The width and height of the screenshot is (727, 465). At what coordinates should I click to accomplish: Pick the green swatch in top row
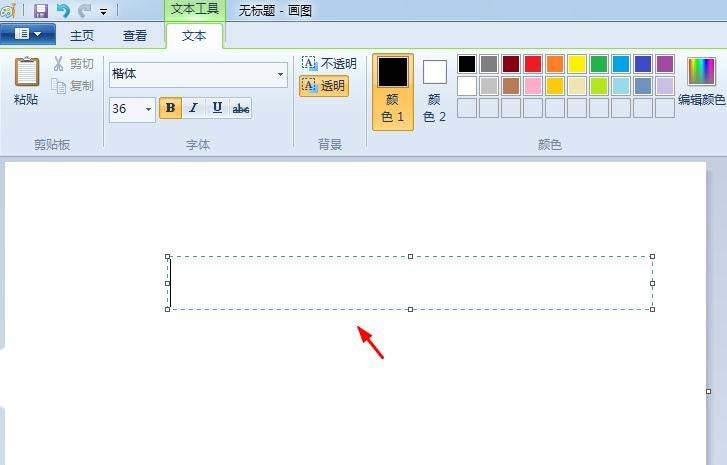tap(599, 64)
